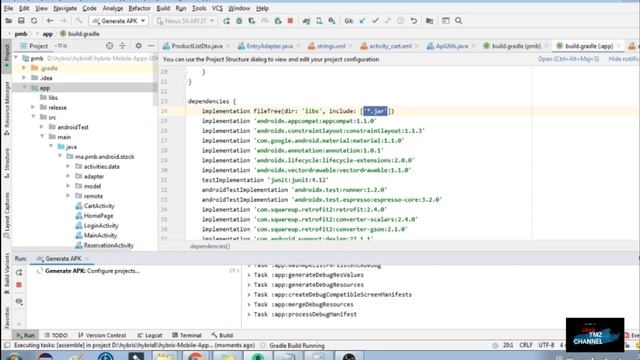This screenshot has width=640, height=360.
Task: Expand the Task :app:mergeDebugResources row
Action: click(249, 304)
